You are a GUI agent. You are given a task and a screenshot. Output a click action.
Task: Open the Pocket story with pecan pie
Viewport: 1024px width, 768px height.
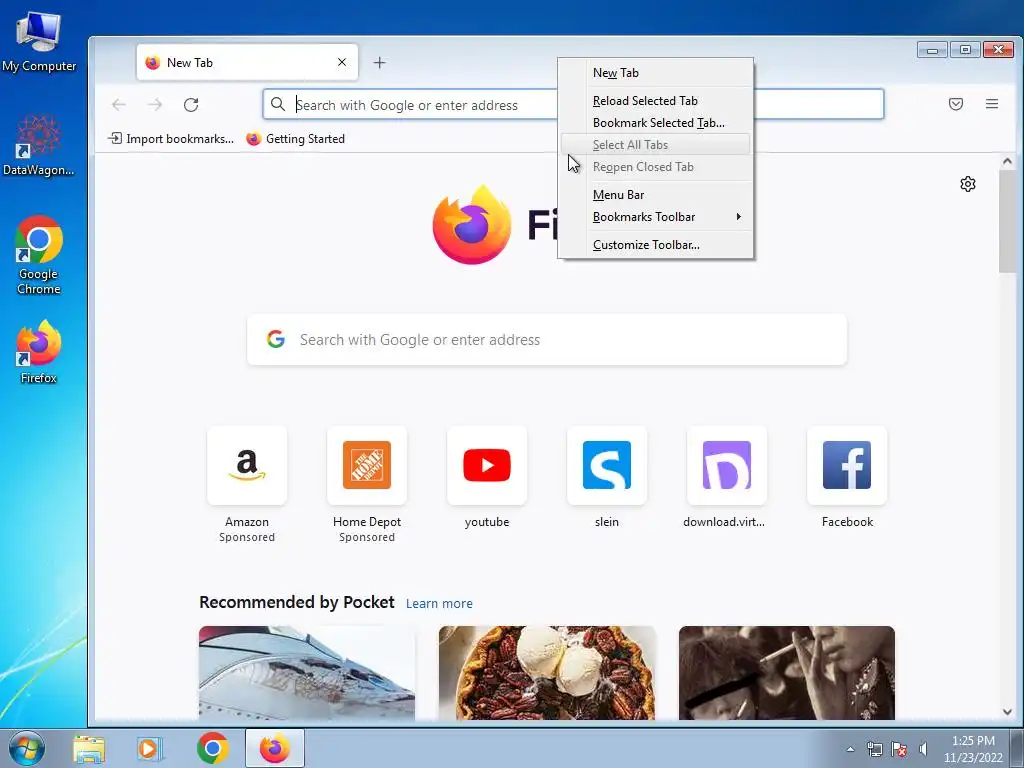coord(547,673)
